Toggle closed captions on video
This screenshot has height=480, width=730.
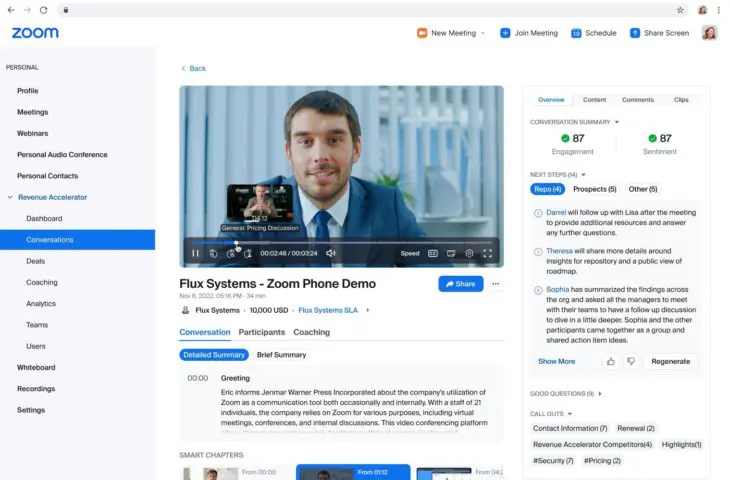coord(433,254)
